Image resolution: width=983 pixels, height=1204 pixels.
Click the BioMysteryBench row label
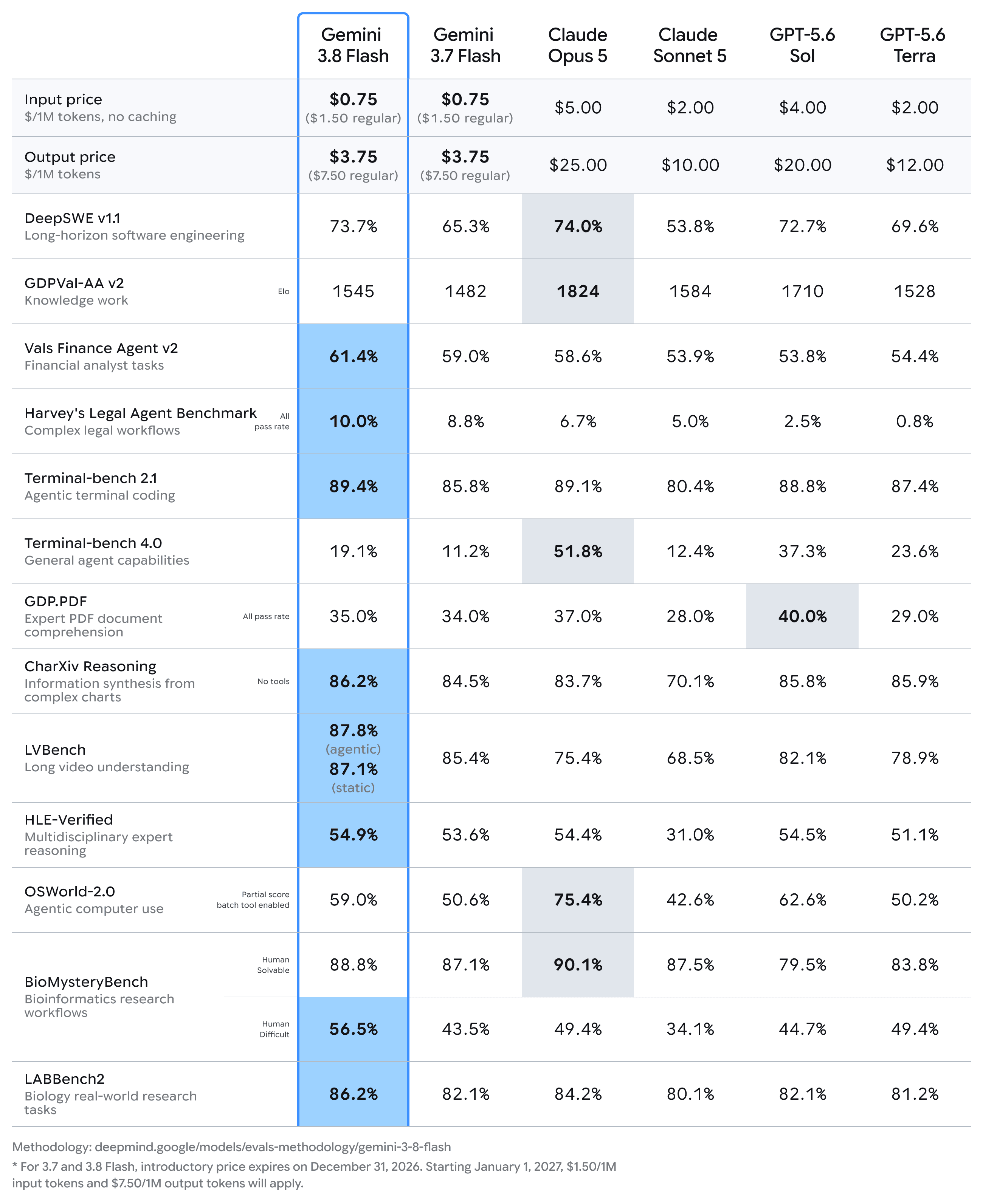[86, 981]
